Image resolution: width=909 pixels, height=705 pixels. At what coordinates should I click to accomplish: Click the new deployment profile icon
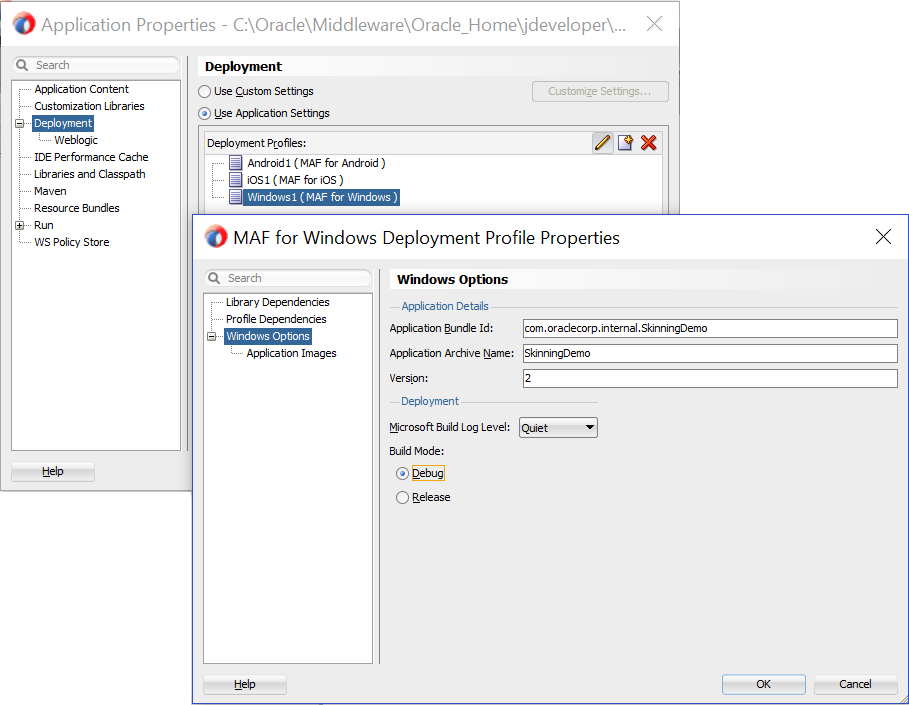coord(625,143)
